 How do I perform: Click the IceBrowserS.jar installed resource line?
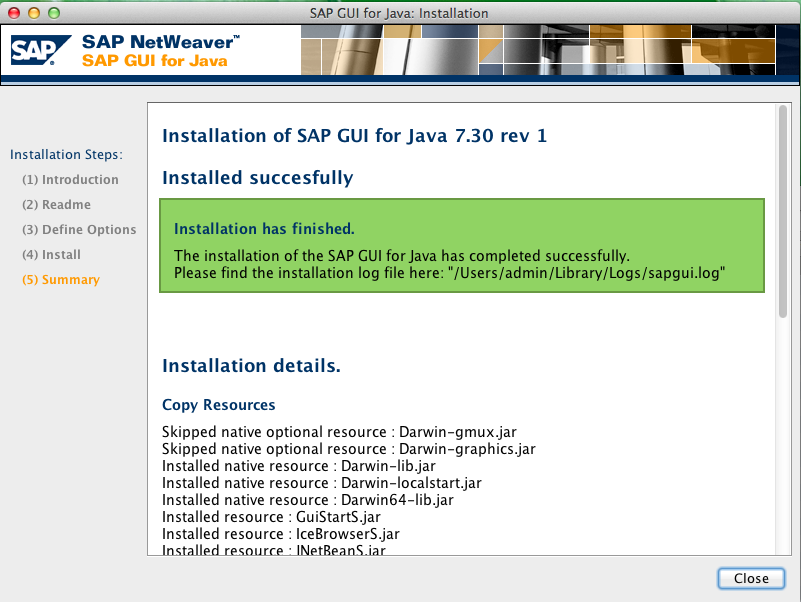pyautogui.click(x=280, y=534)
